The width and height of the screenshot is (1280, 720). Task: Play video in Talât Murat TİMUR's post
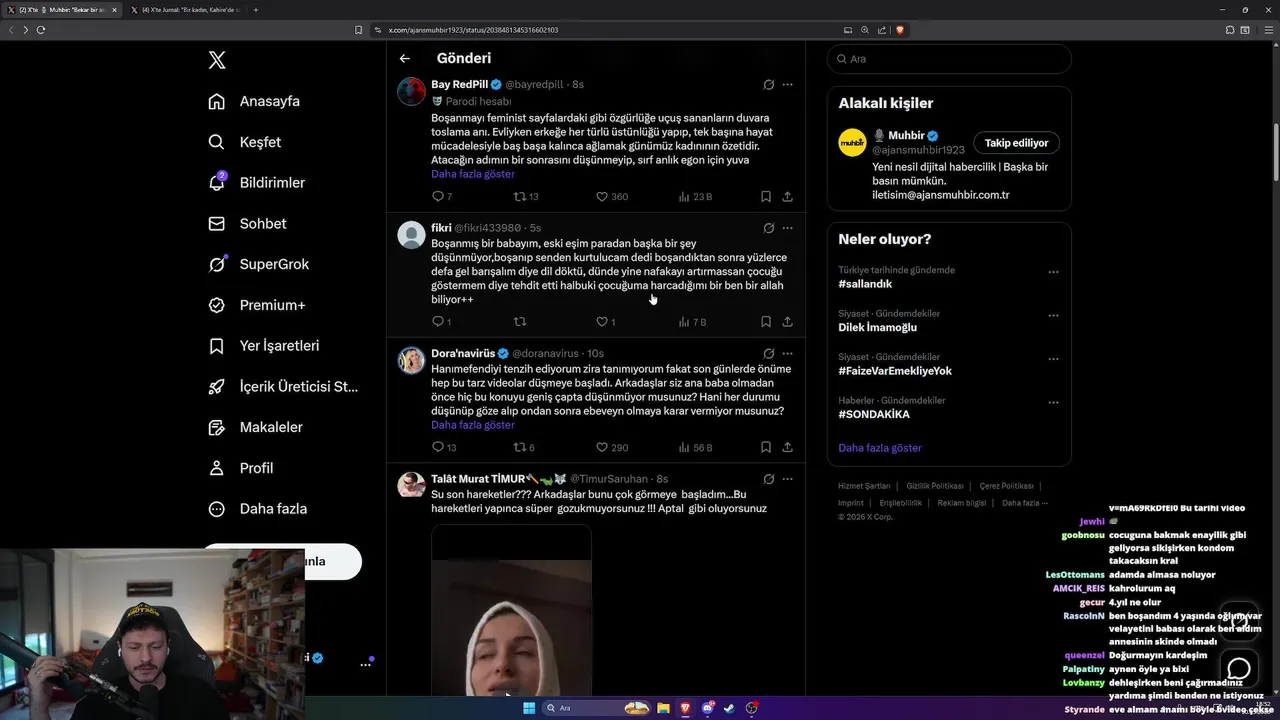click(511, 610)
